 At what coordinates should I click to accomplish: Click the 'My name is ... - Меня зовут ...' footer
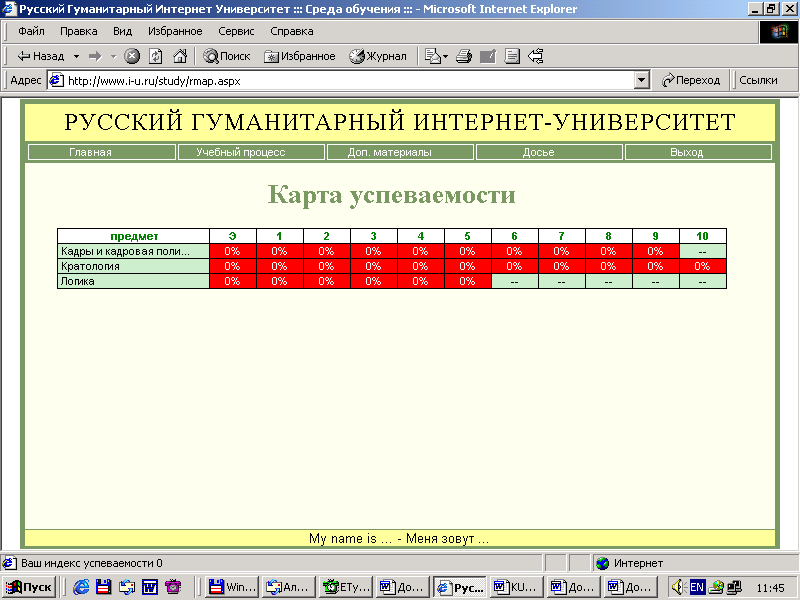[399, 539]
